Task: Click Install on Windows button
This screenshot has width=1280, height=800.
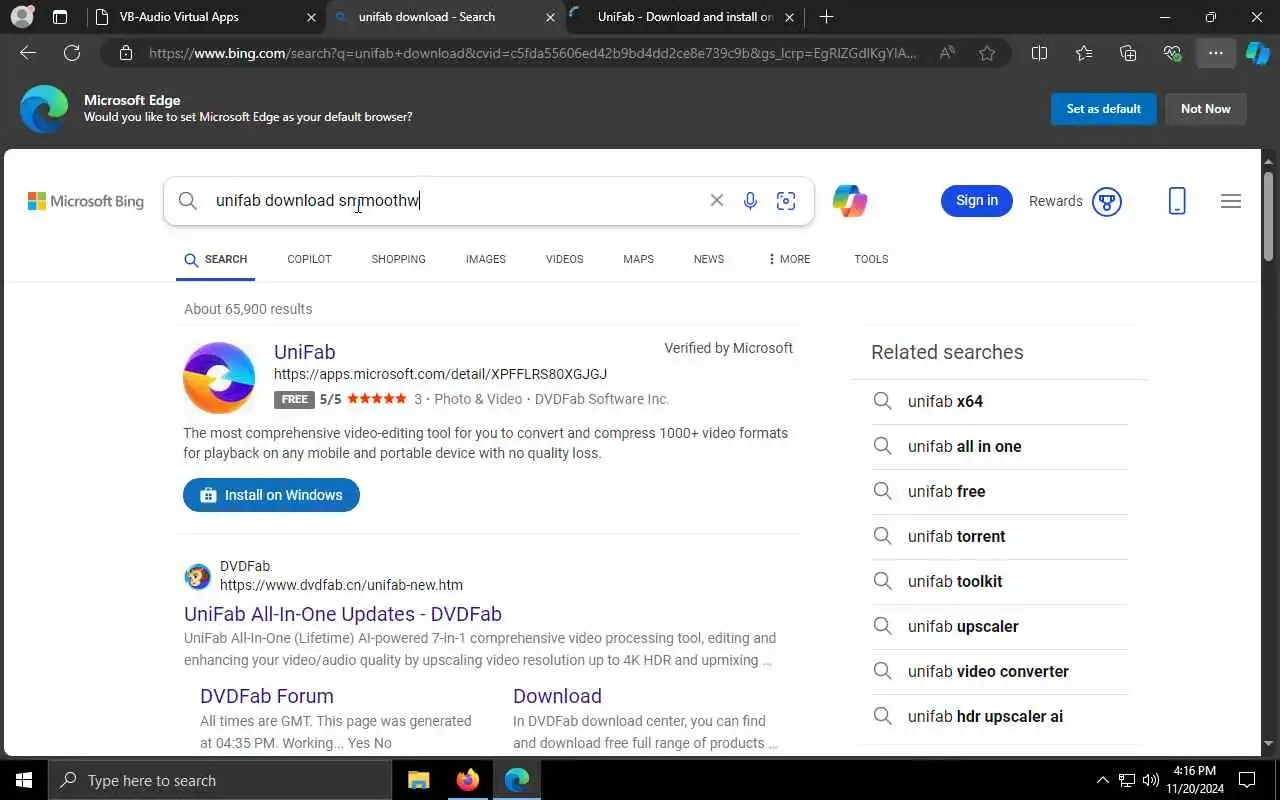Action: [x=271, y=495]
